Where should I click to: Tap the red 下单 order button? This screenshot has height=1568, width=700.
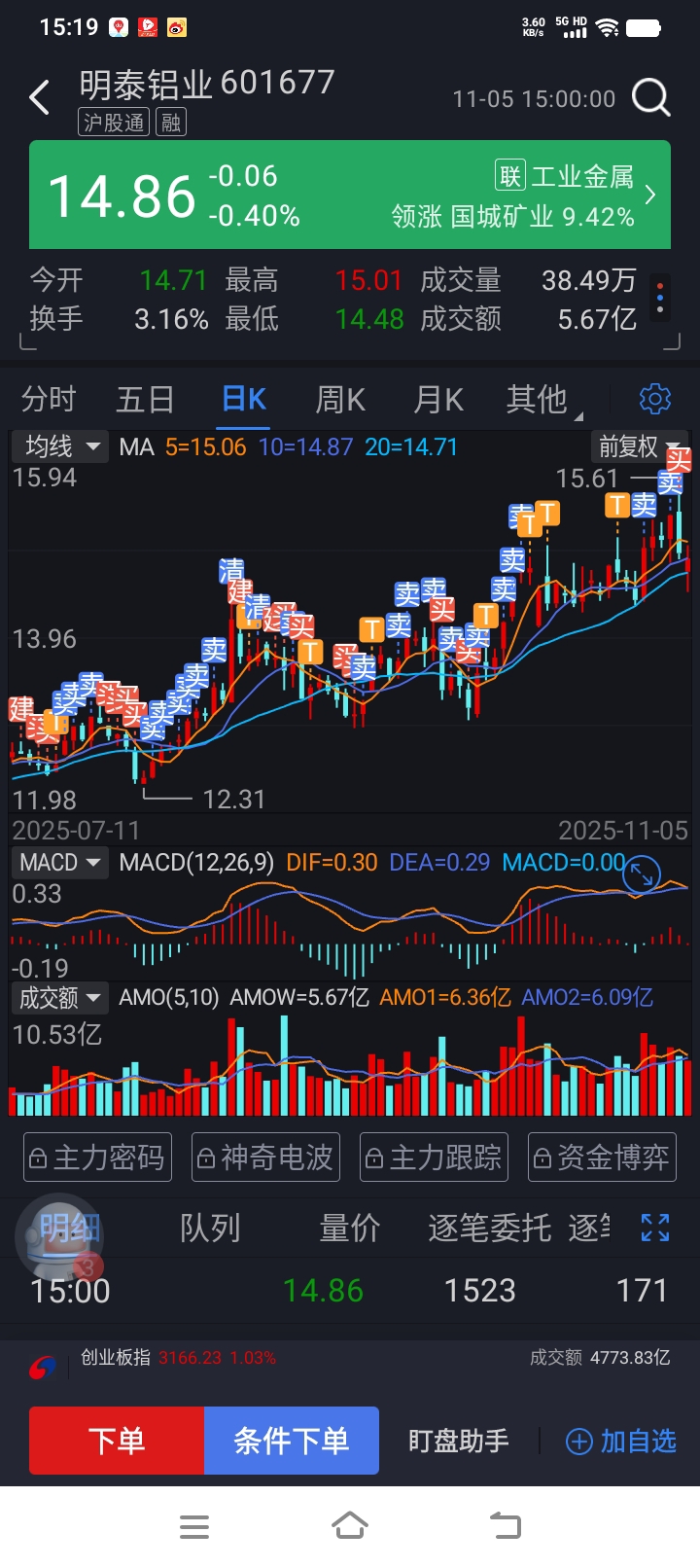[x=117, y=1441]
